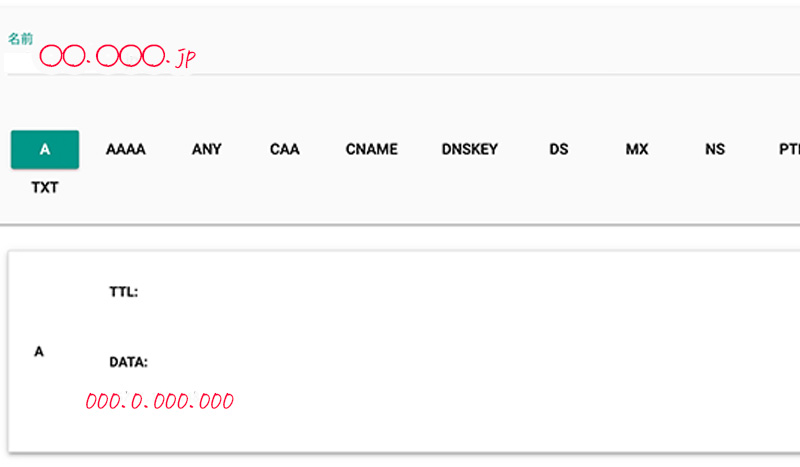Switch to MX record lookup
800x467 pixels.
pyautogui.click(x=637, y=150)
